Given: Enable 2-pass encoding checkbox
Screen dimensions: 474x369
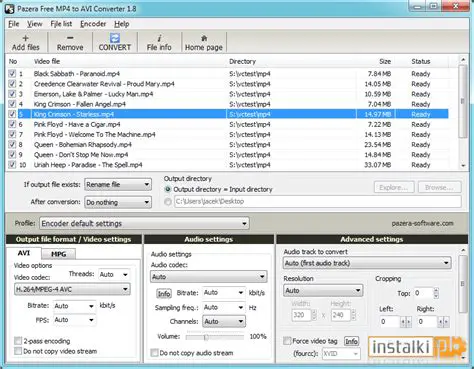Looking at the screenshot, I should pyautogui.click(x=18, y=341).
